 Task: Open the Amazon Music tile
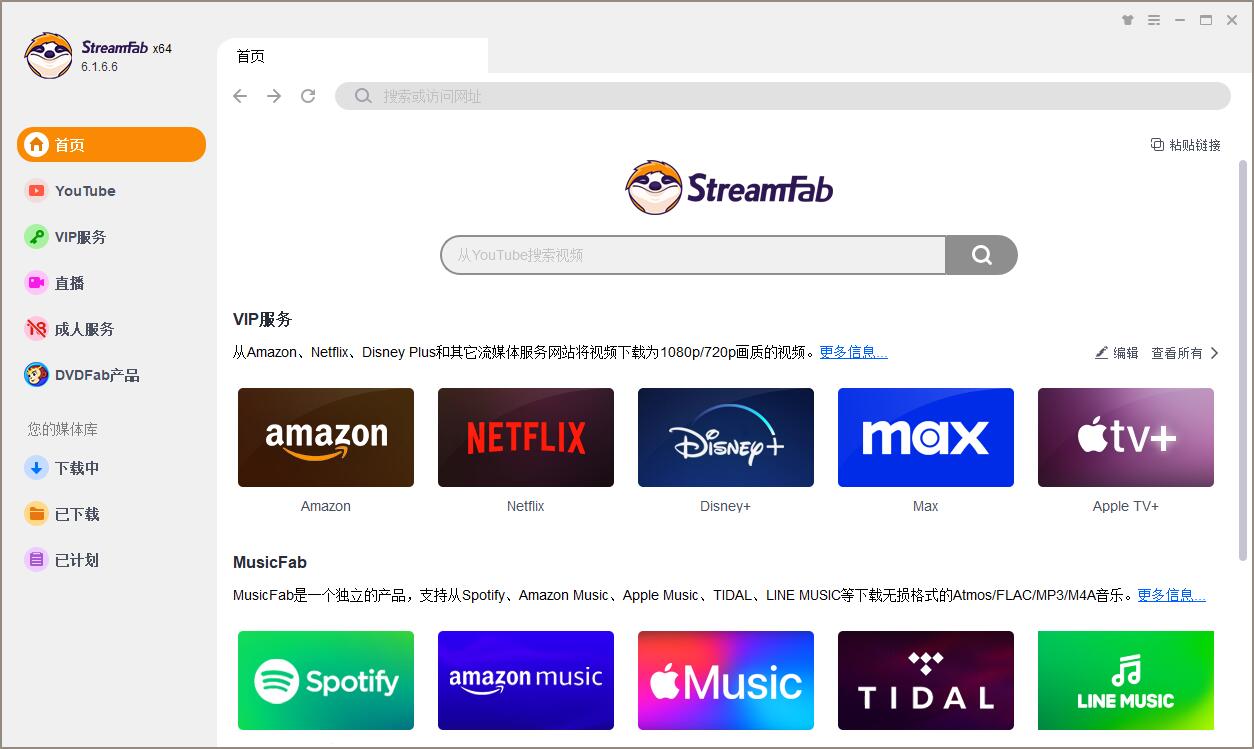[526, 680]
